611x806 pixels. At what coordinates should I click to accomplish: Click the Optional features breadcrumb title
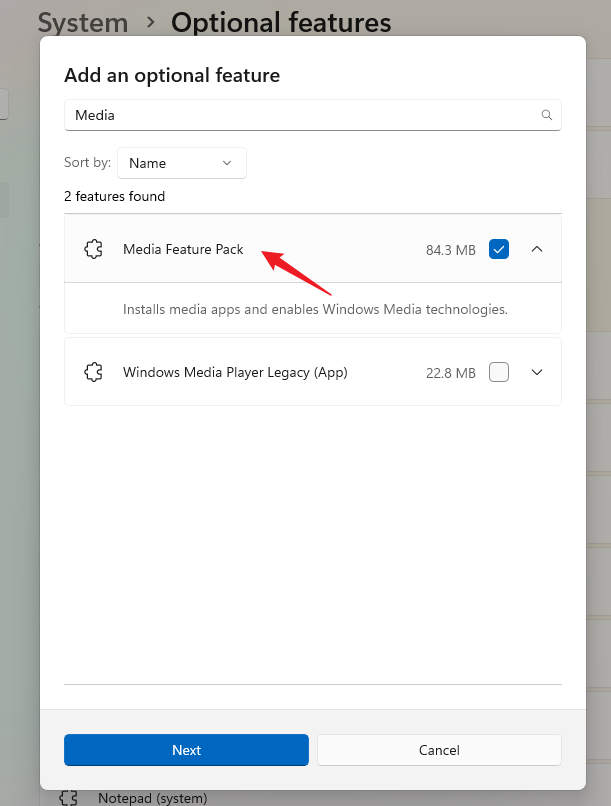pyautogui.click(x=281, y=23)
